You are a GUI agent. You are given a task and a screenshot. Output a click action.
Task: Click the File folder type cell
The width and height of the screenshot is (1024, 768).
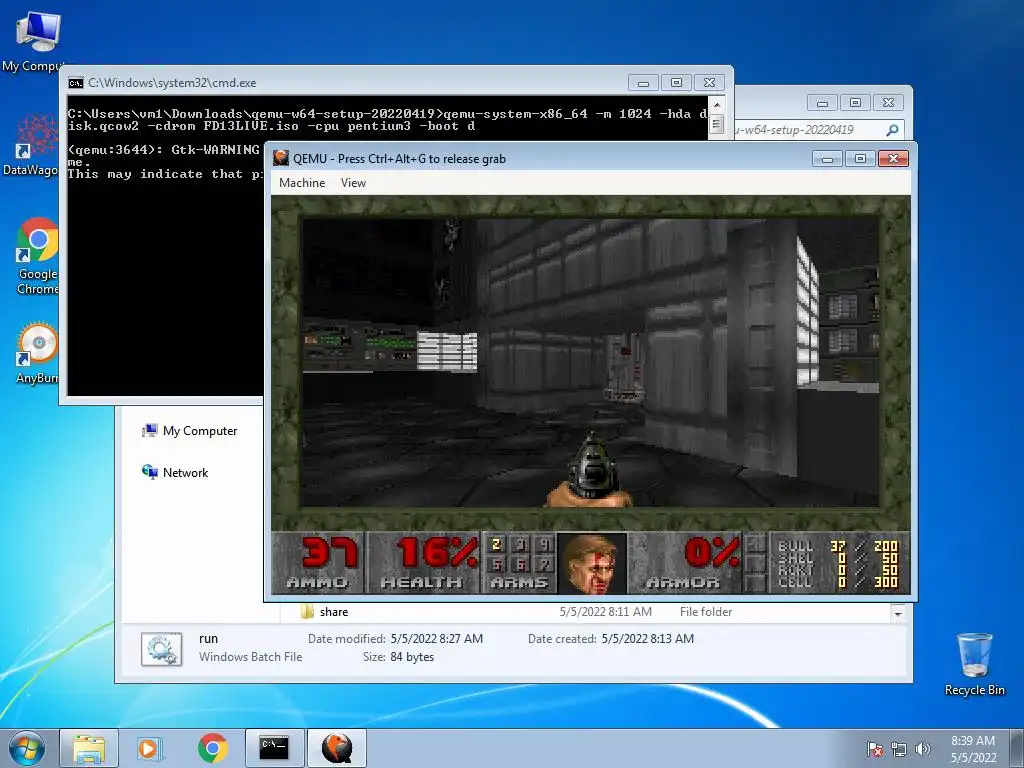[x=706, y=612]
